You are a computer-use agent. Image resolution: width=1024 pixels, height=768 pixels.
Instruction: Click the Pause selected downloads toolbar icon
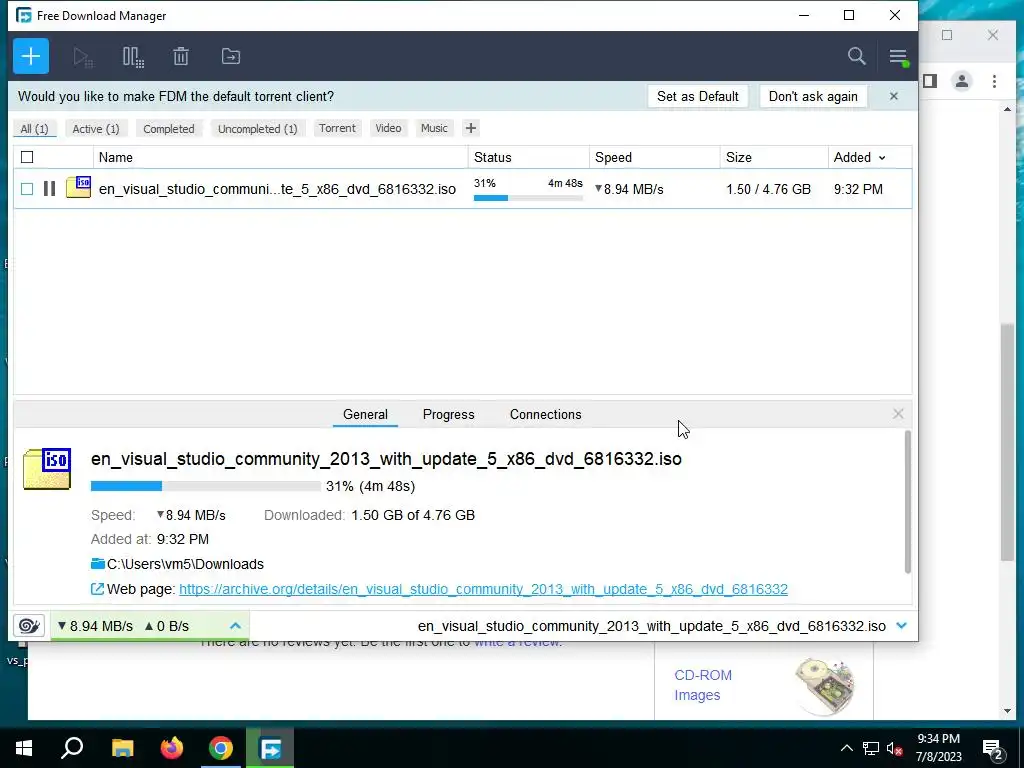[133, 57]
